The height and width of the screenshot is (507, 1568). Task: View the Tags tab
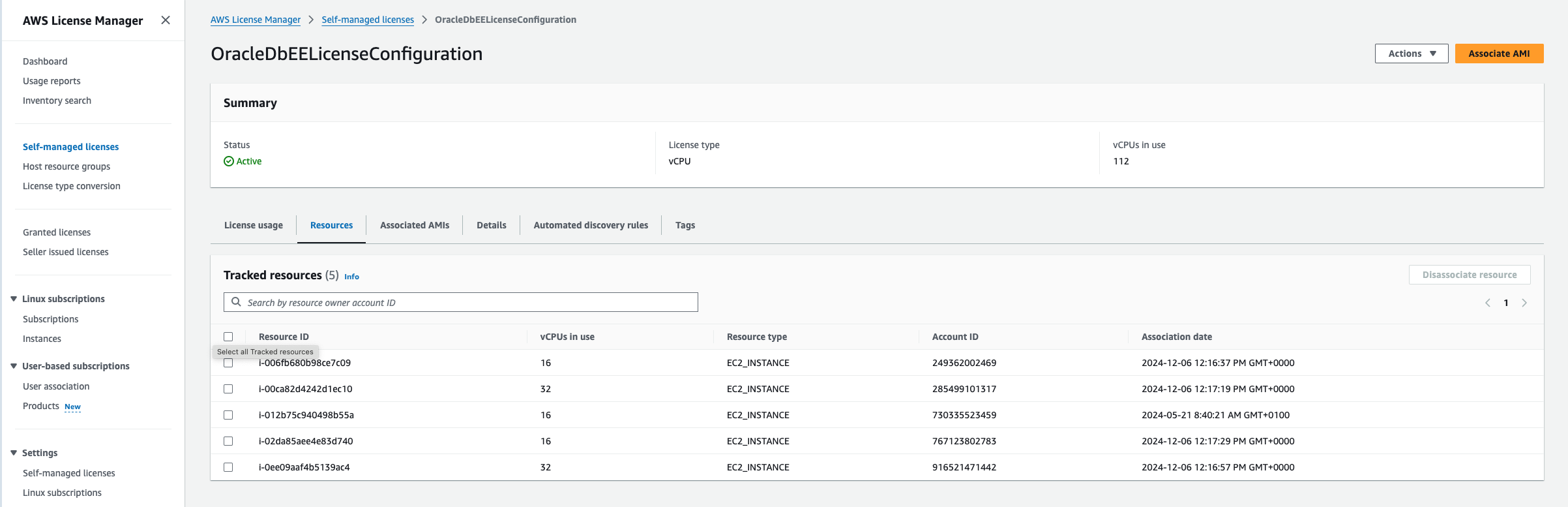pyautogui.click(x=685, y=225)
